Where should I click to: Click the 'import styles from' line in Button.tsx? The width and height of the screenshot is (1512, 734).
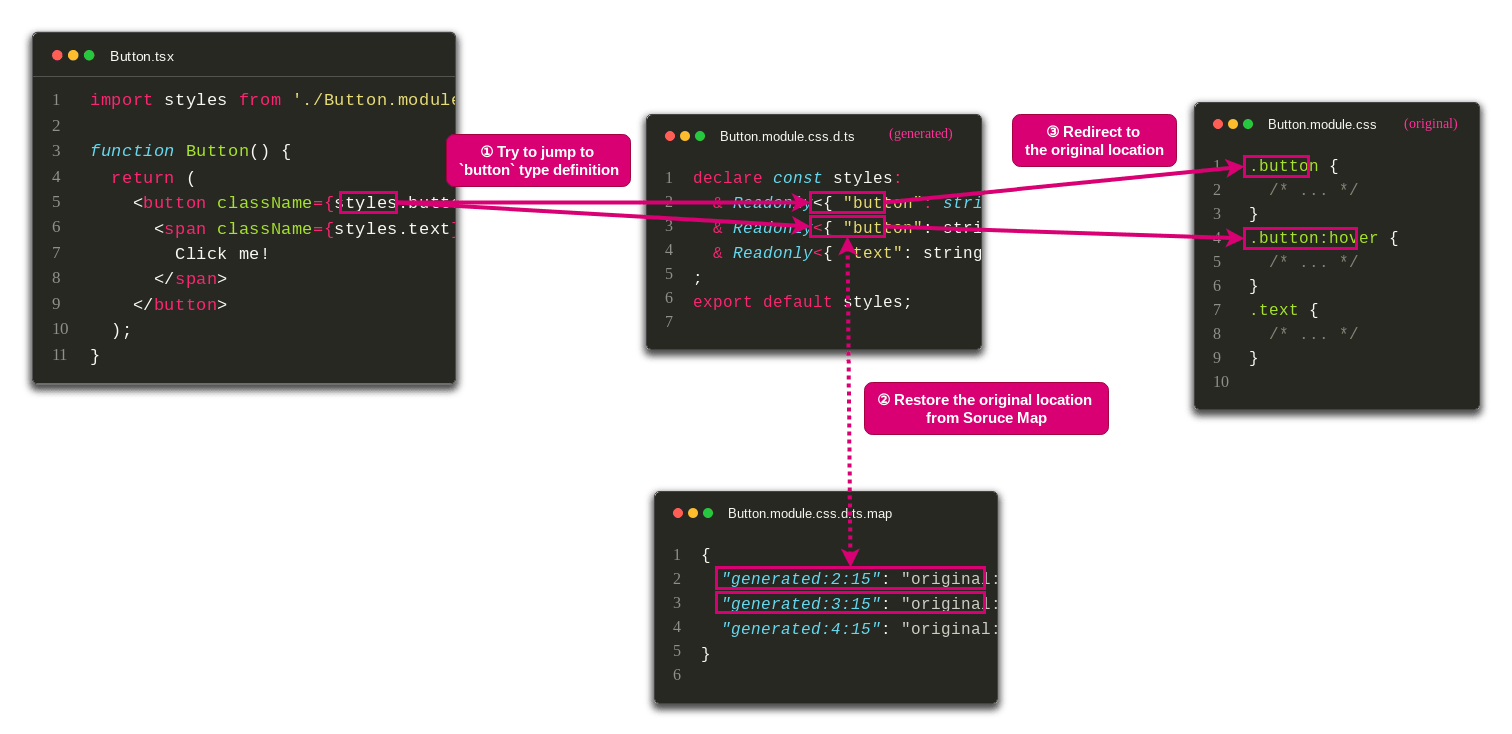point(272,100)
